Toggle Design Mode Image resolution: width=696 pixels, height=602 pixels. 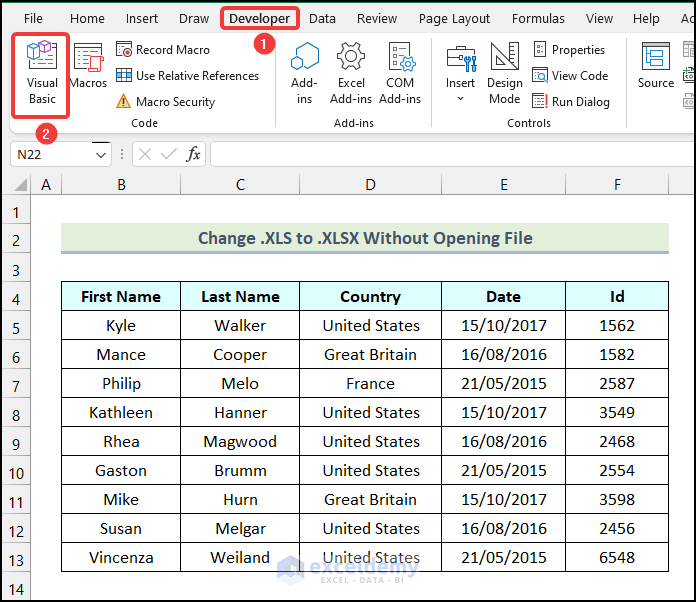coord(504,74)
